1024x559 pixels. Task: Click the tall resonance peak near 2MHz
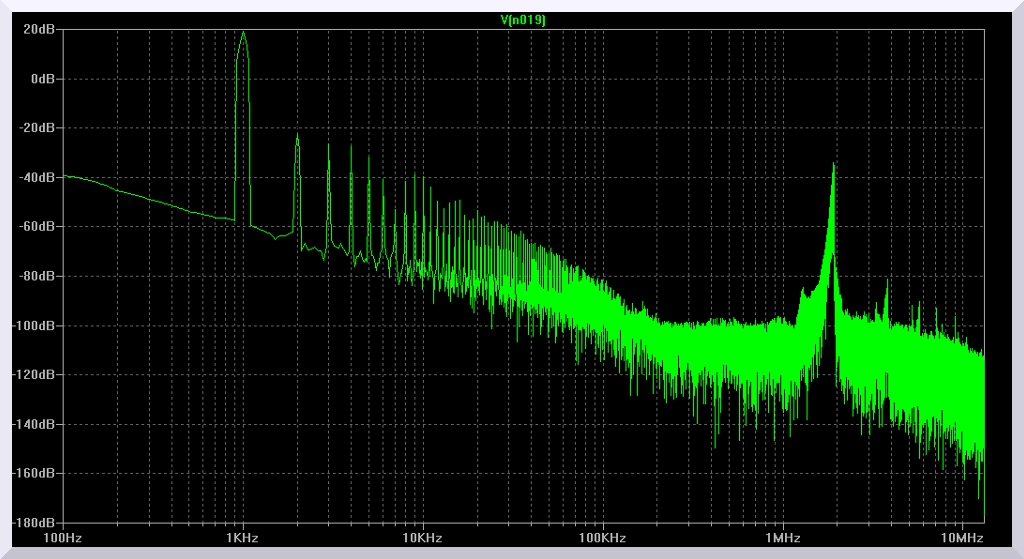(x=833, y=166)
